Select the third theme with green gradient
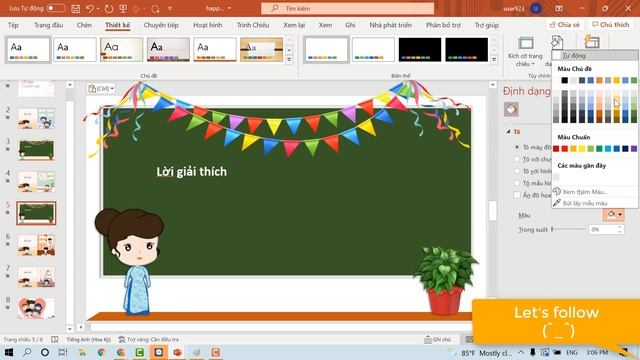The height and width of the screenshot is (360, 640). pos(122,49)
